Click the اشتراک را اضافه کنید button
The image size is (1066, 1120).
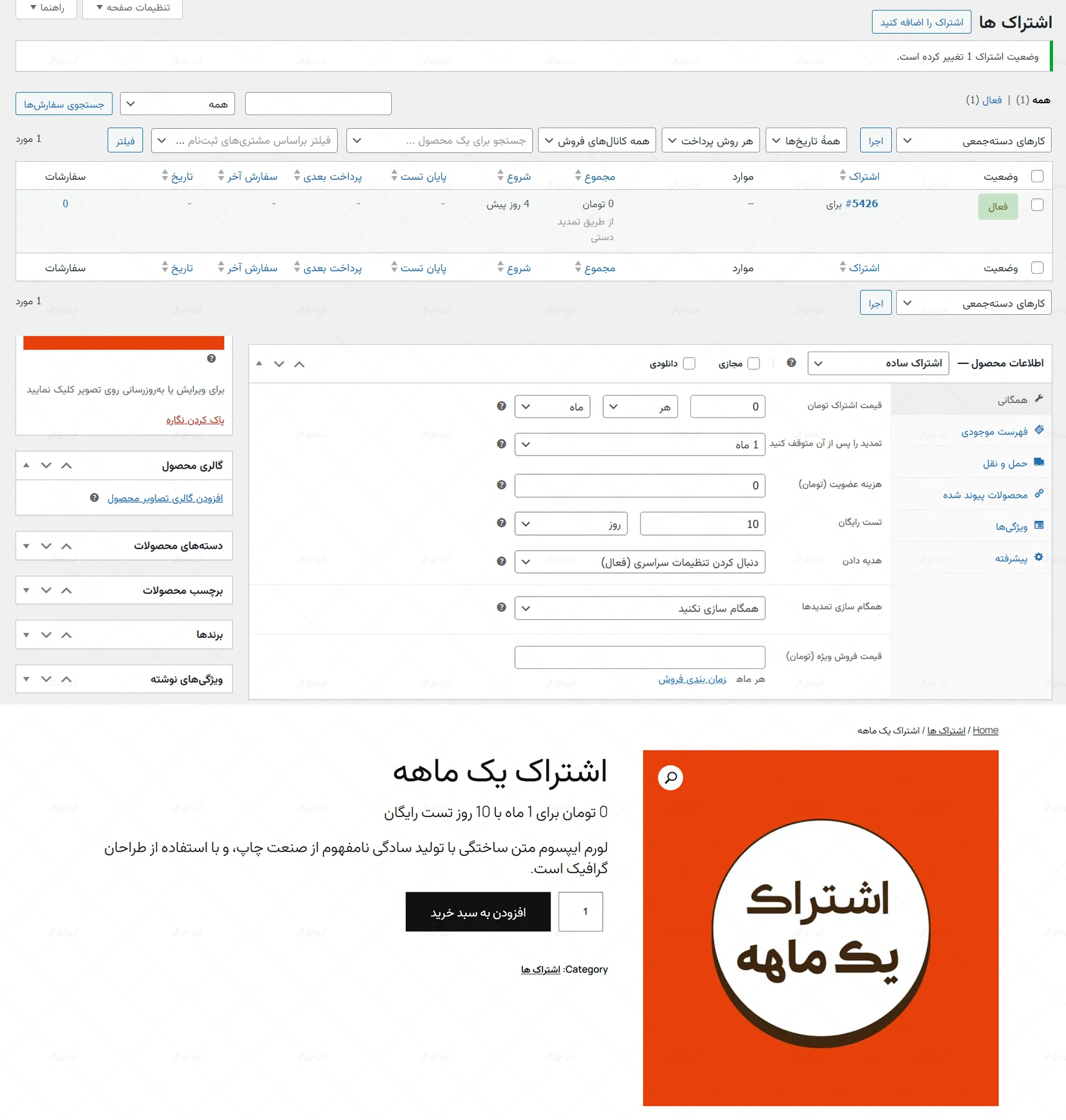[921, 22]
